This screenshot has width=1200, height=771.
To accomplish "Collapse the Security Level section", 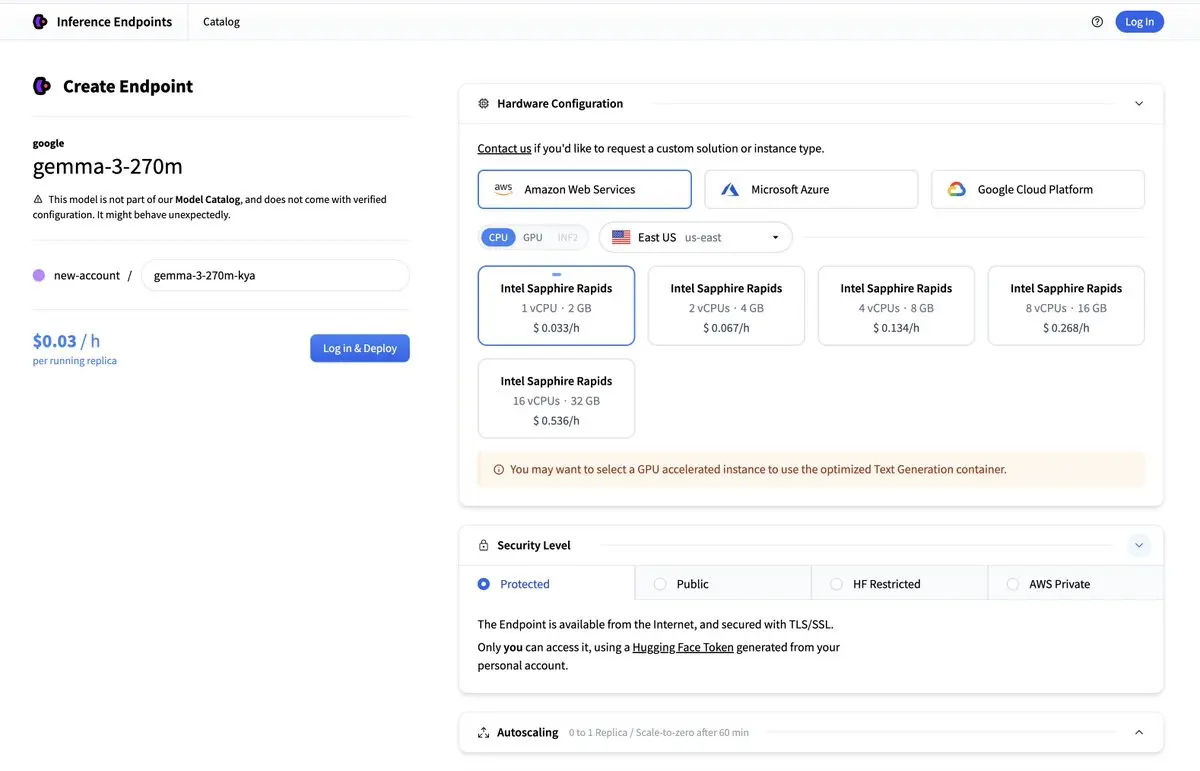I will point(1139,545).
